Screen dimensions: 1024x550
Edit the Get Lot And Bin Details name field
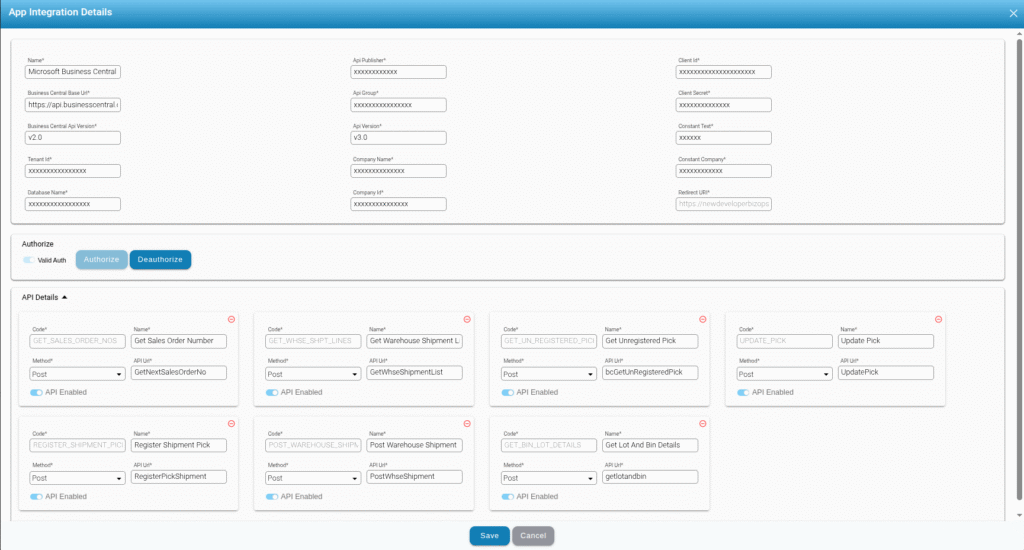650,445
